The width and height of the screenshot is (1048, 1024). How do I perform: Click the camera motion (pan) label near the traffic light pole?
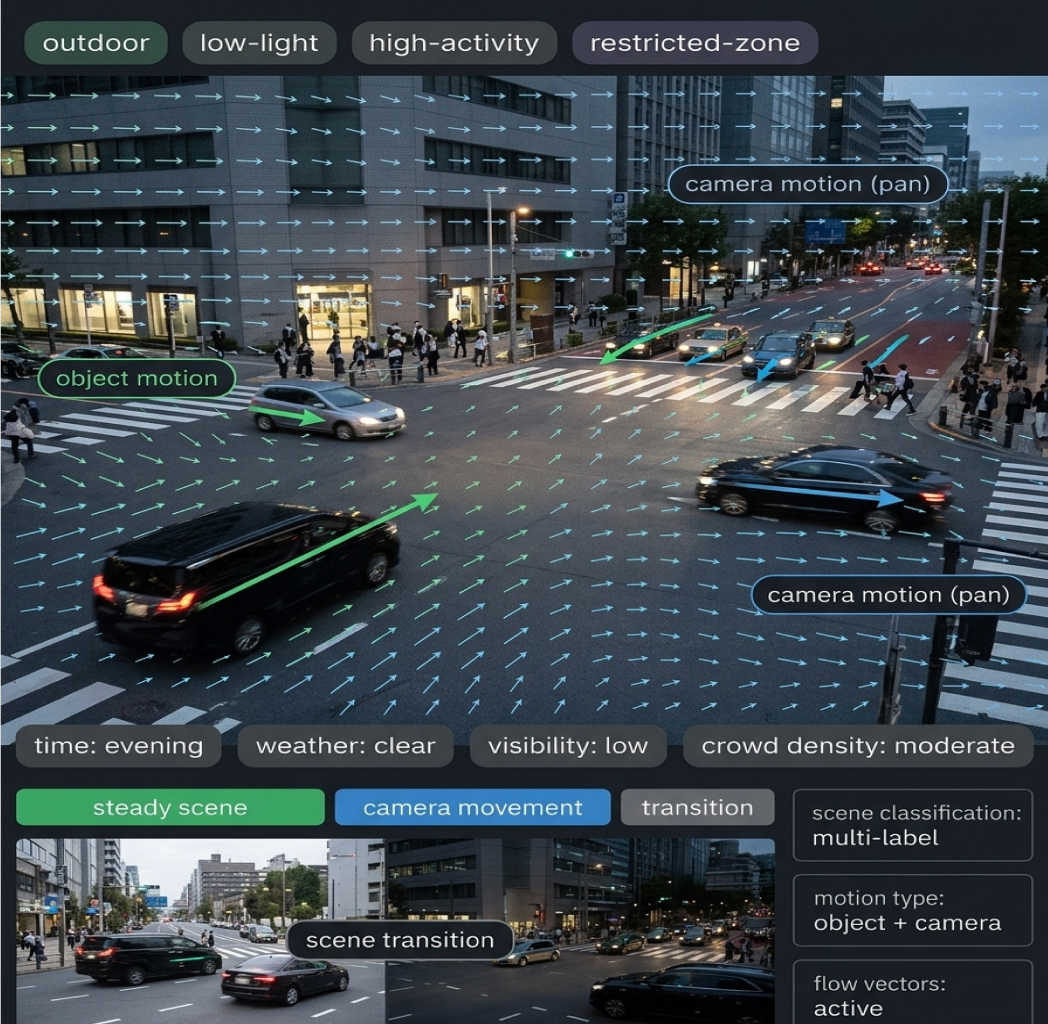click(888, 595)
